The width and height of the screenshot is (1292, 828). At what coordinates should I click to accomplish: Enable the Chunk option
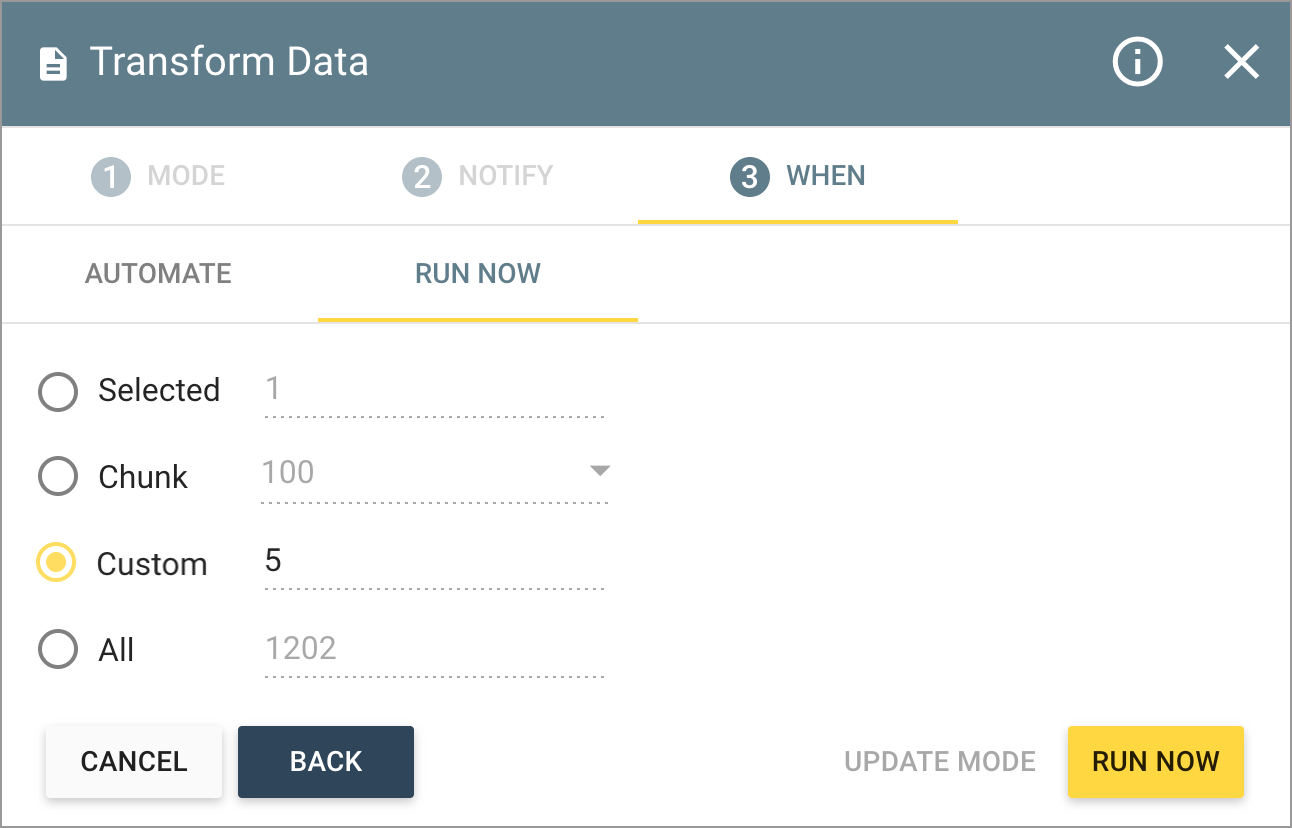[57, 476]
